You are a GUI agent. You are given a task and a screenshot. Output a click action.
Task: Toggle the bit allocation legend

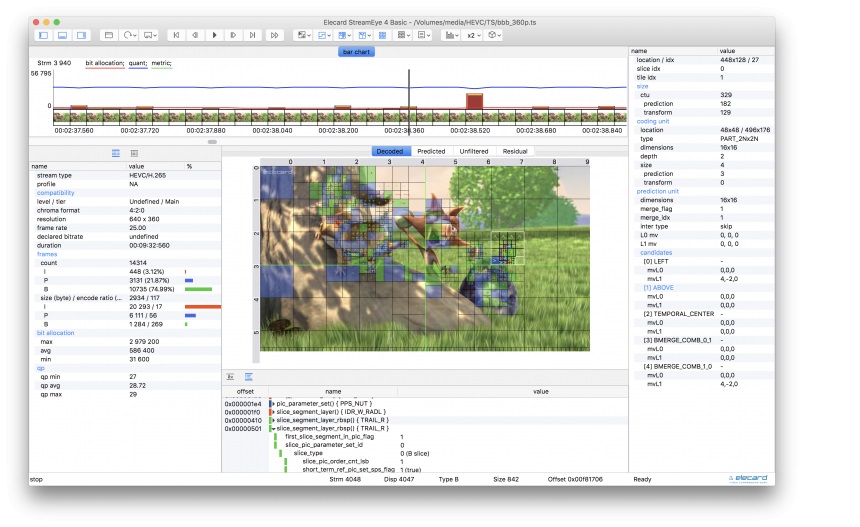(x=105, y=63)
